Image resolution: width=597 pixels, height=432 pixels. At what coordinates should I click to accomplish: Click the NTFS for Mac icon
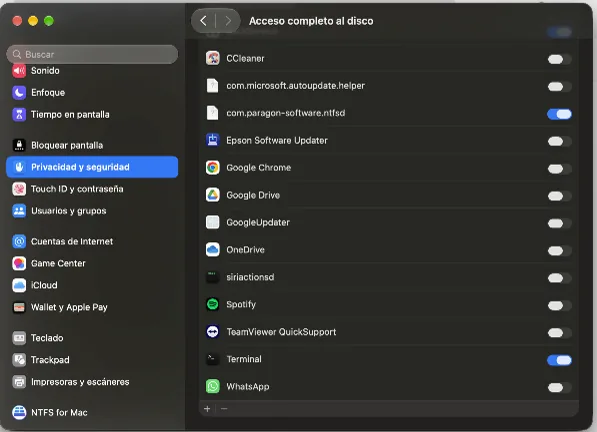pos(19,412)
